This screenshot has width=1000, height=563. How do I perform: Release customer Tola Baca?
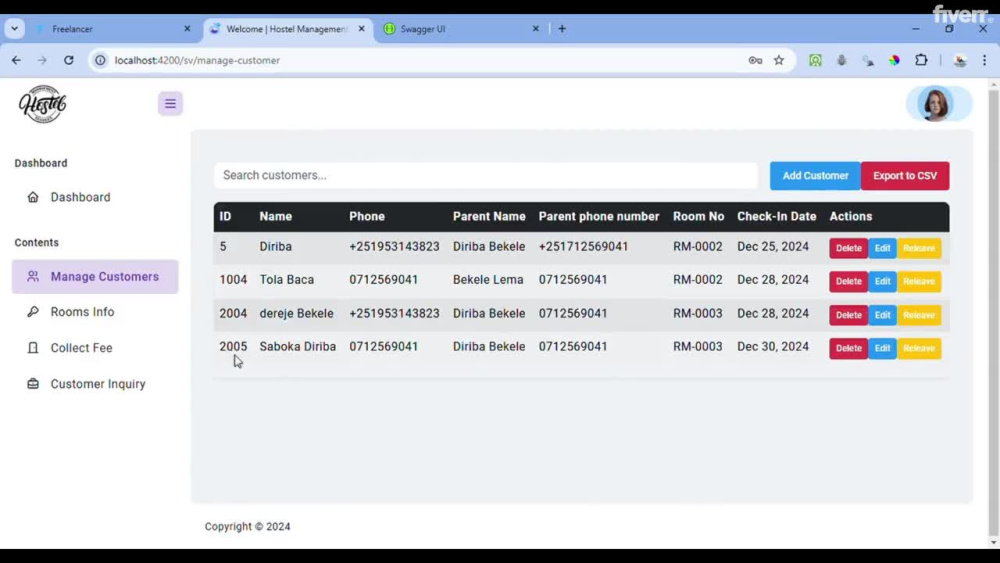[x=919, y=281]
